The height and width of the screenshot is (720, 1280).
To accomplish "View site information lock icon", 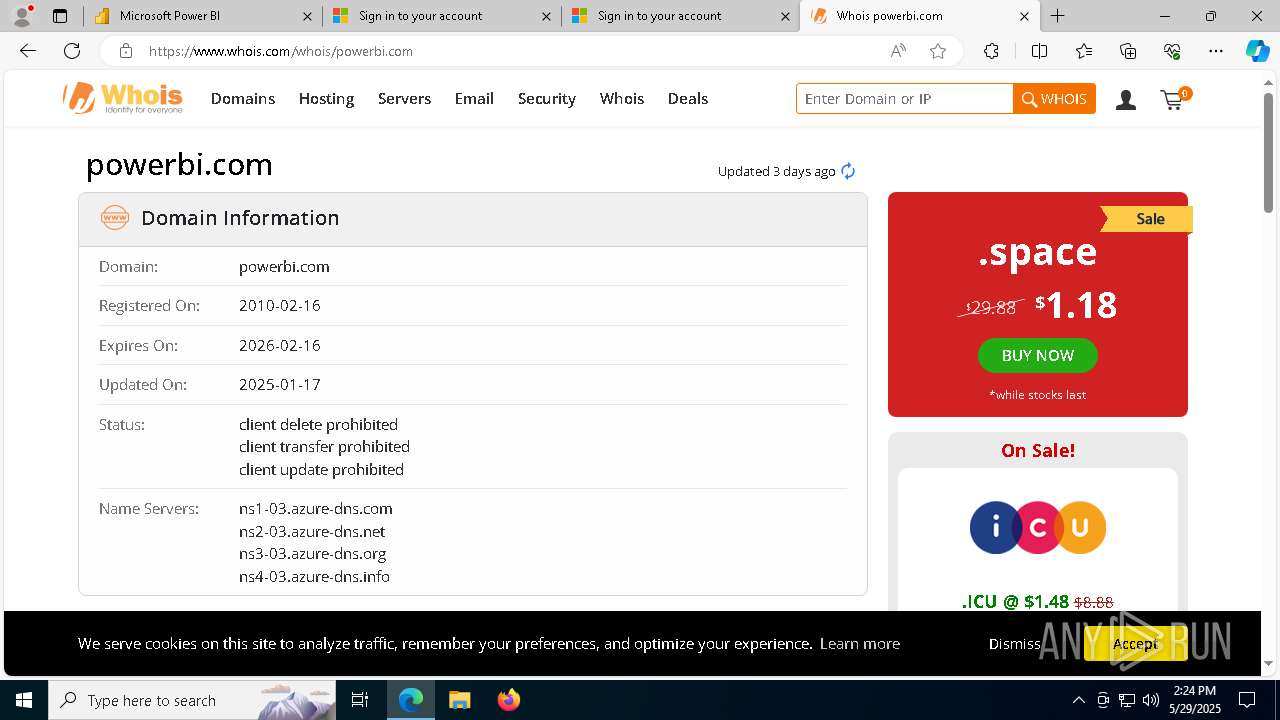I will 125,51.
